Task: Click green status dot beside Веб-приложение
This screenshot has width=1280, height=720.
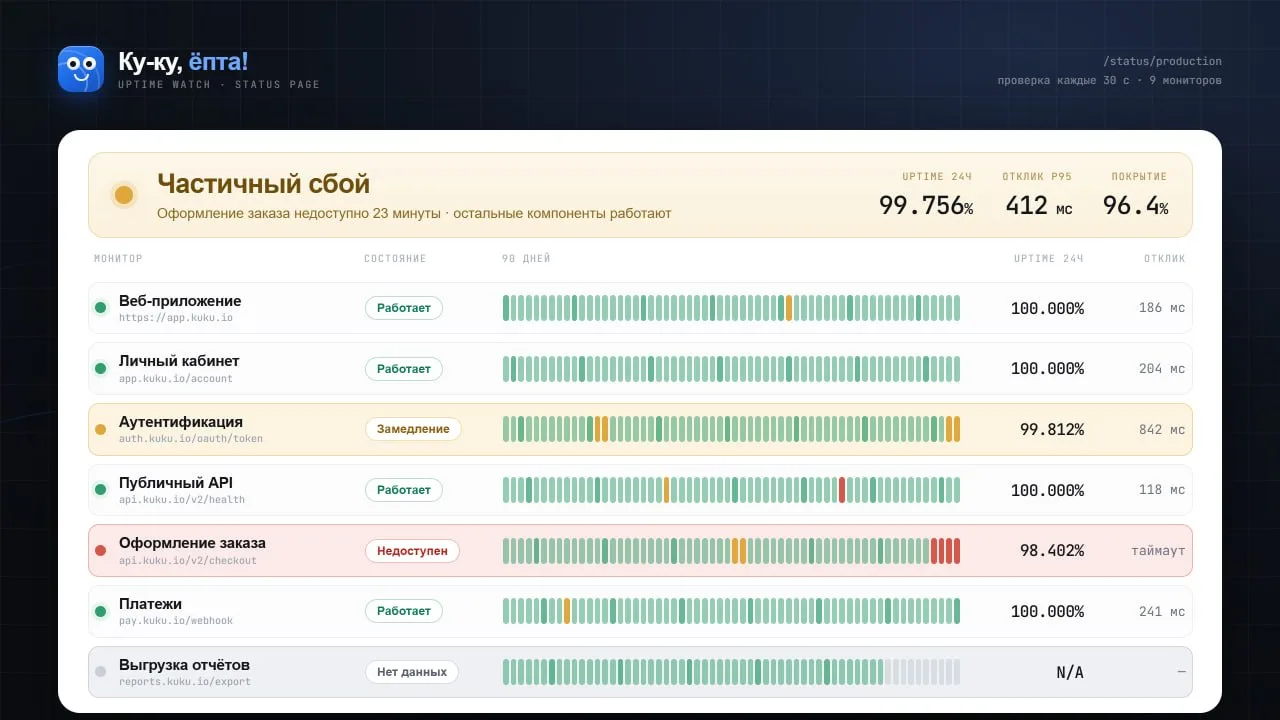Action: pyautogui.click(x=100, y=308)
